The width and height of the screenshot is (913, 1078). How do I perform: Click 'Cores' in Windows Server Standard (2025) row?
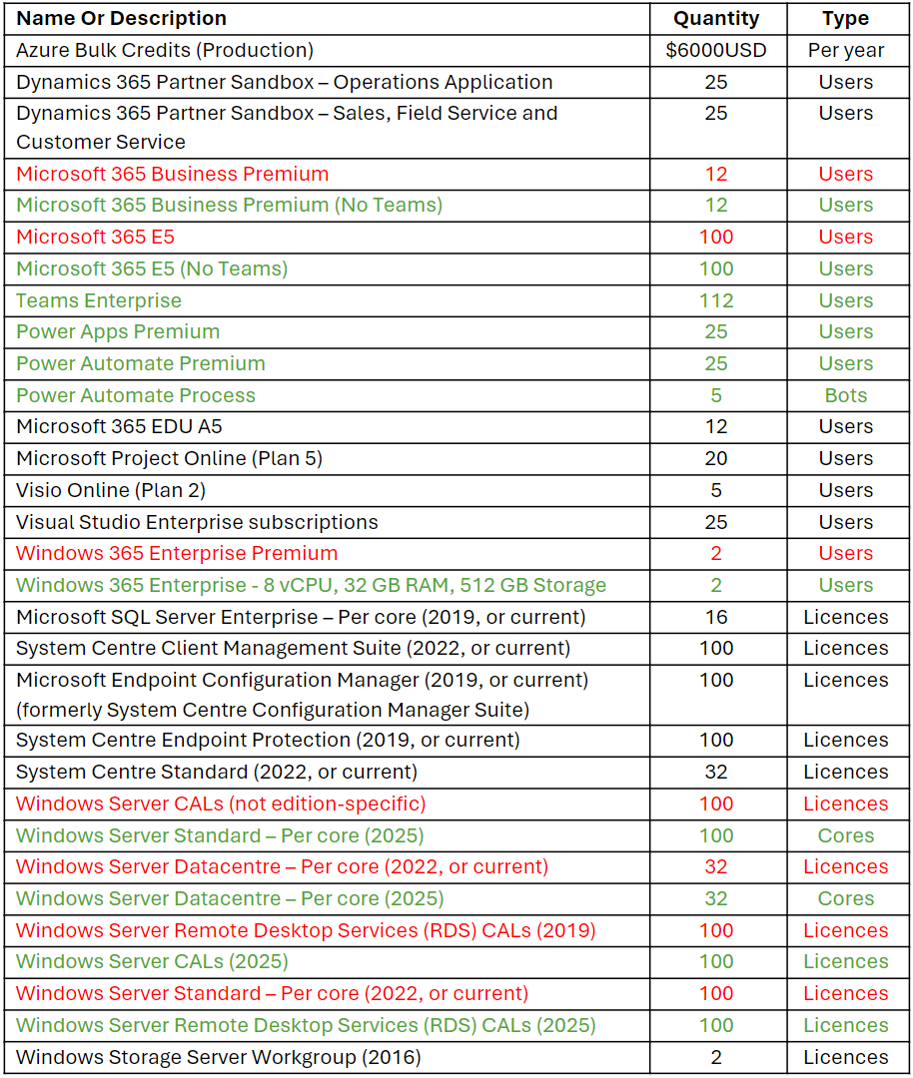click(846, 835)
